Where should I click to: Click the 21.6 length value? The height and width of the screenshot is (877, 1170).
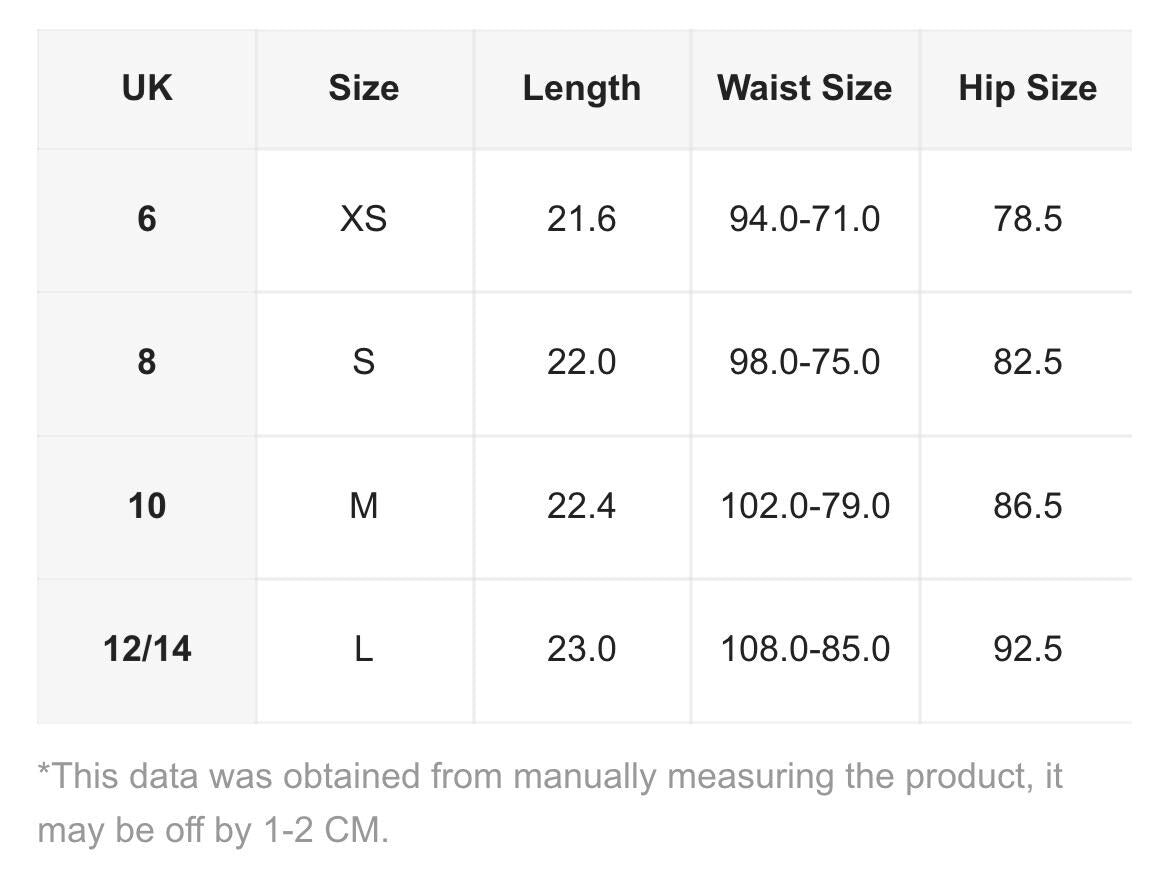coord(581,218)
